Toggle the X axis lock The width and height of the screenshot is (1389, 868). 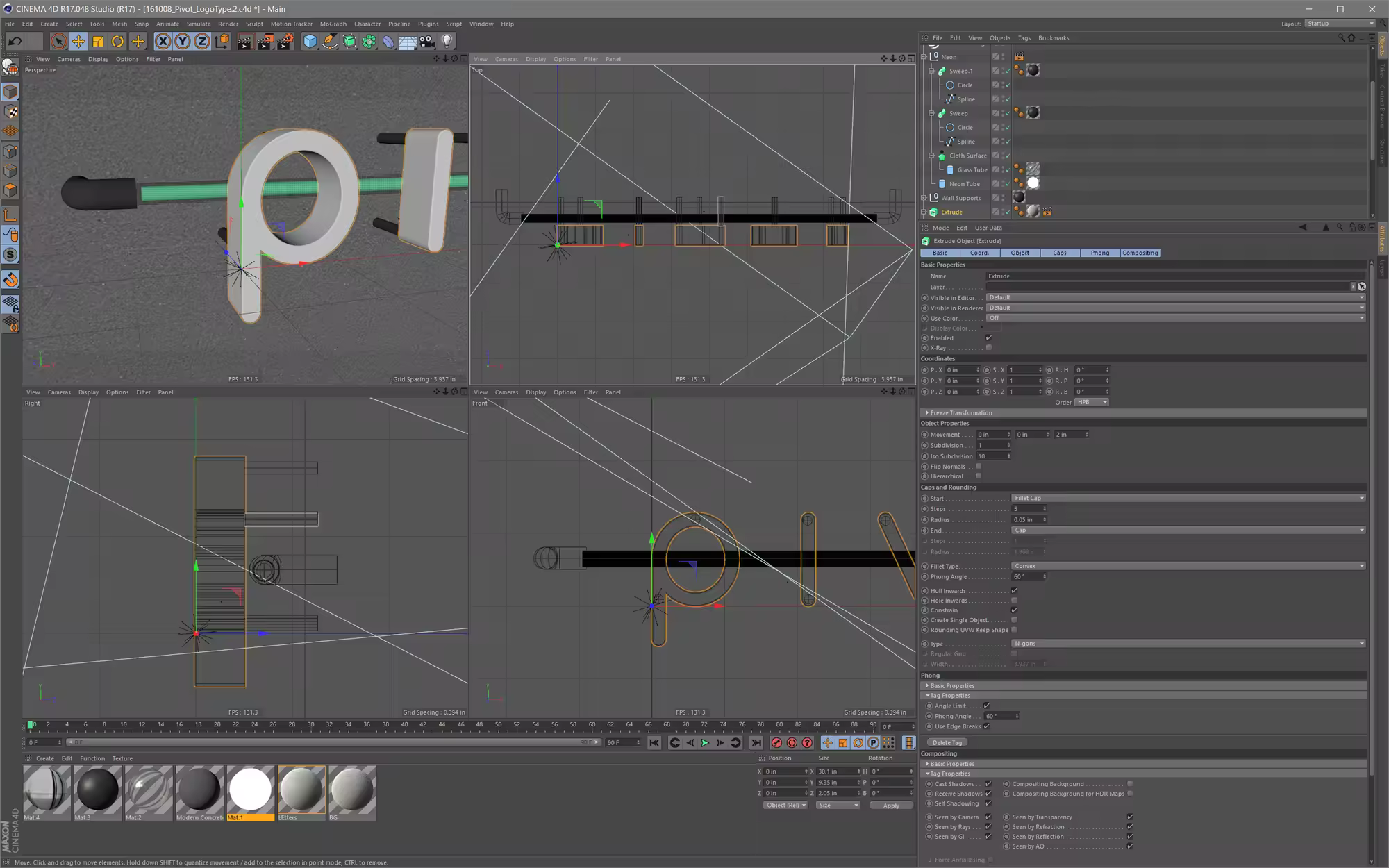pyautogui.click(x=163, y=42)
